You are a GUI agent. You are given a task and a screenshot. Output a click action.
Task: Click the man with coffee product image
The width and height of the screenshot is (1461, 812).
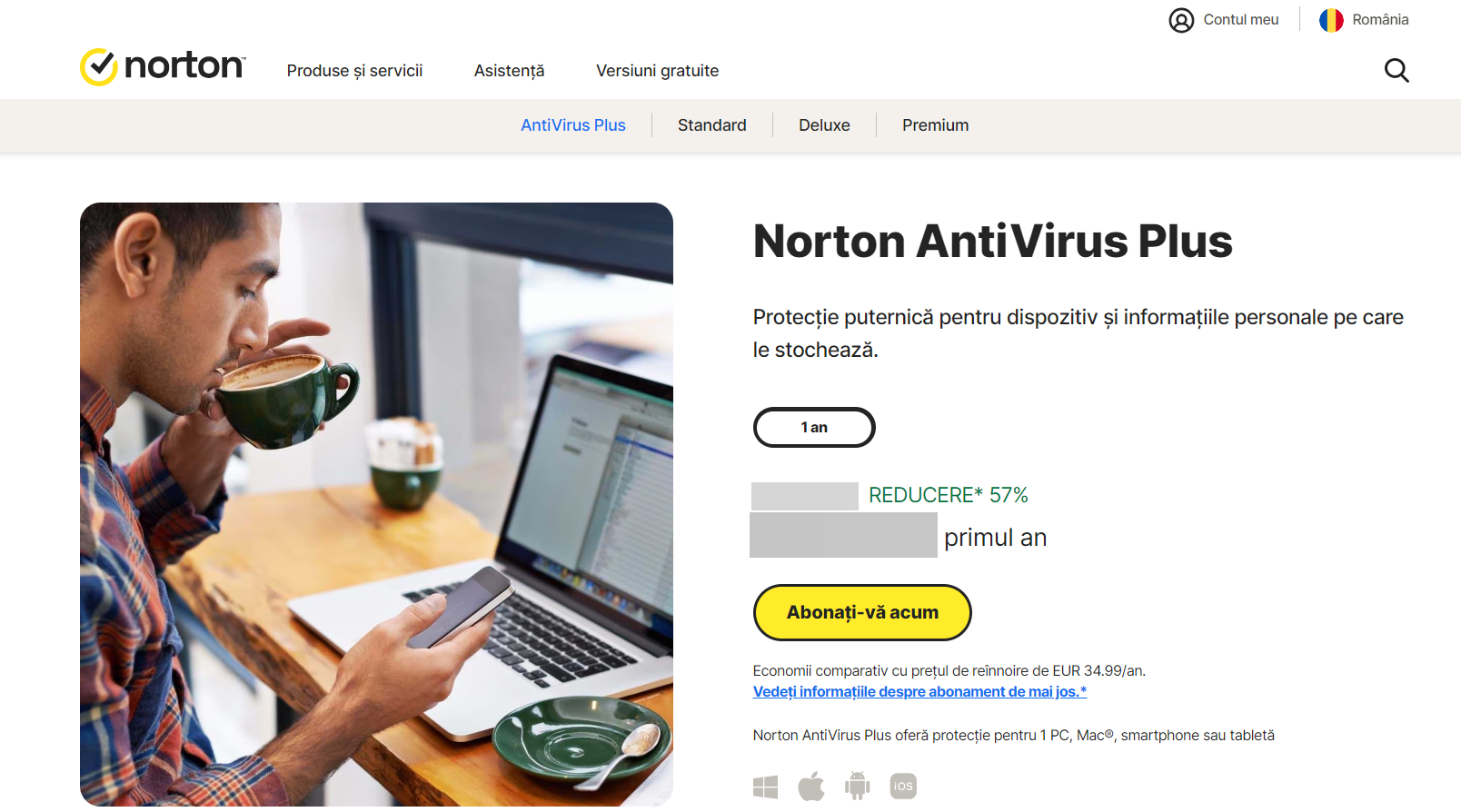(376, 504)
